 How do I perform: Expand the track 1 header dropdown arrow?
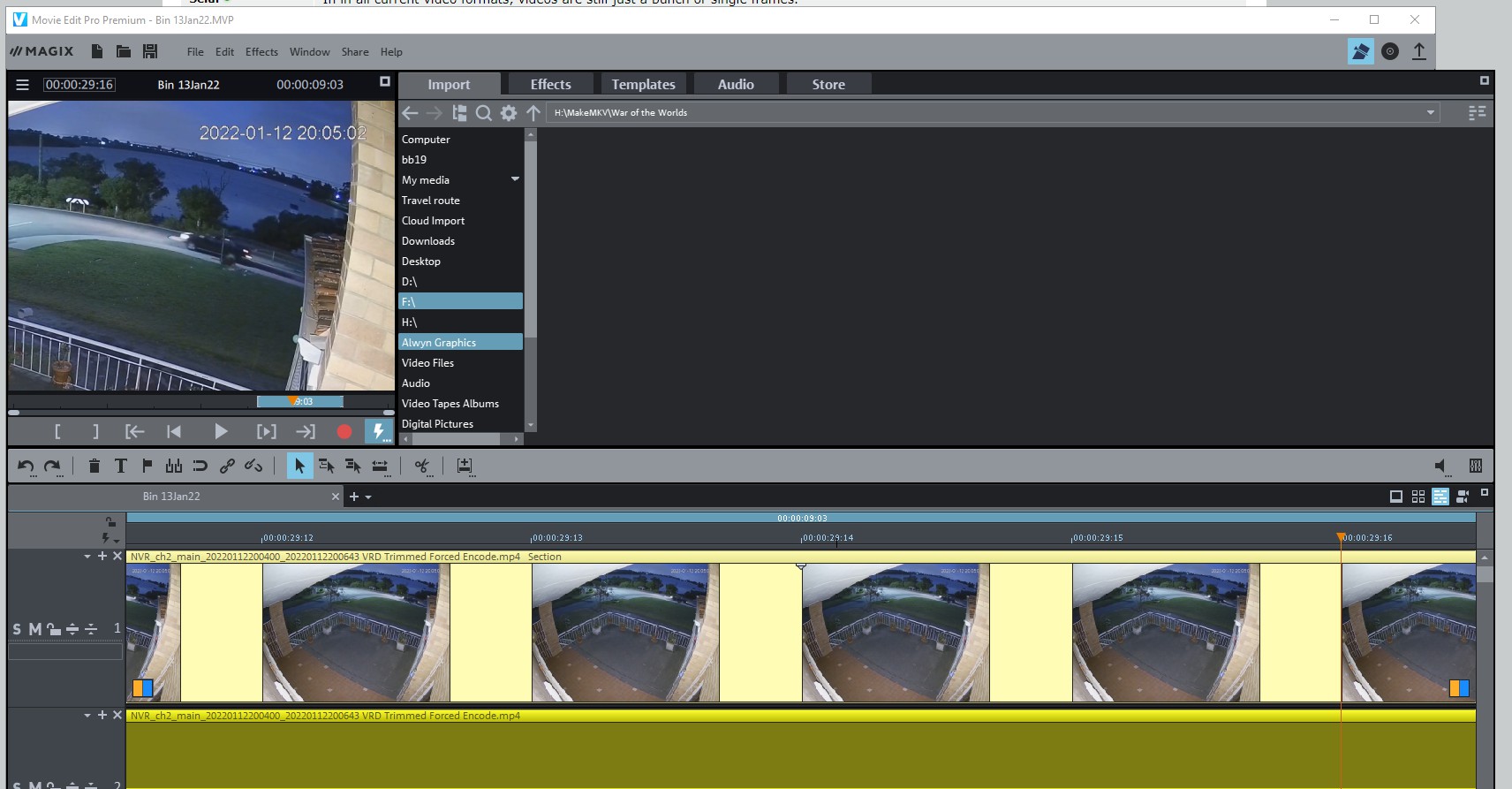coord(87,557)
